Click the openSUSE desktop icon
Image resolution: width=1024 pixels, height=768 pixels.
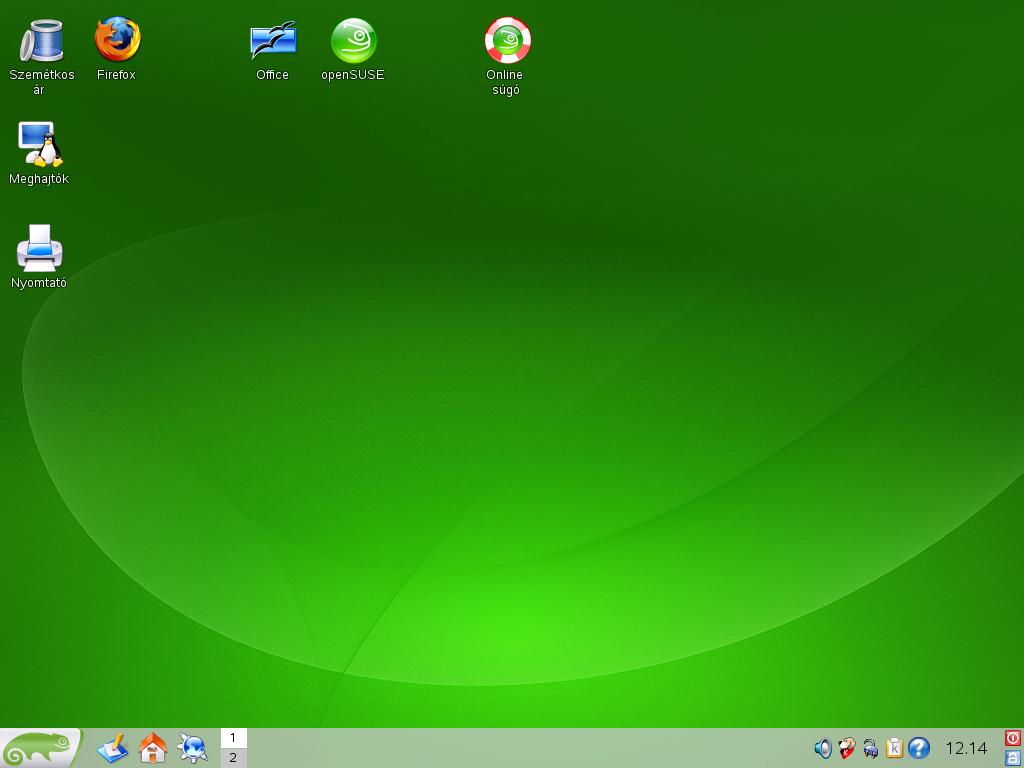(353, 40)
